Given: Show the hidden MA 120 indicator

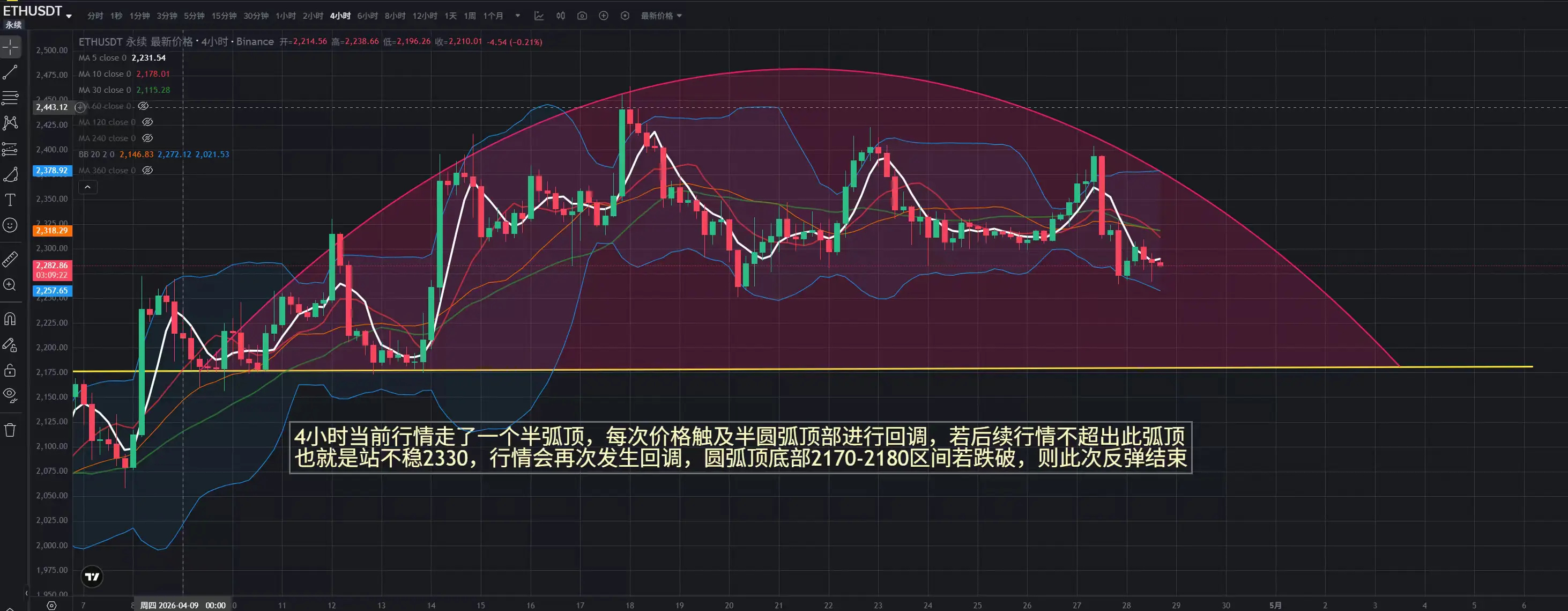Looking at the screenshot, I should pyautogui.click(x=147, y=122).
